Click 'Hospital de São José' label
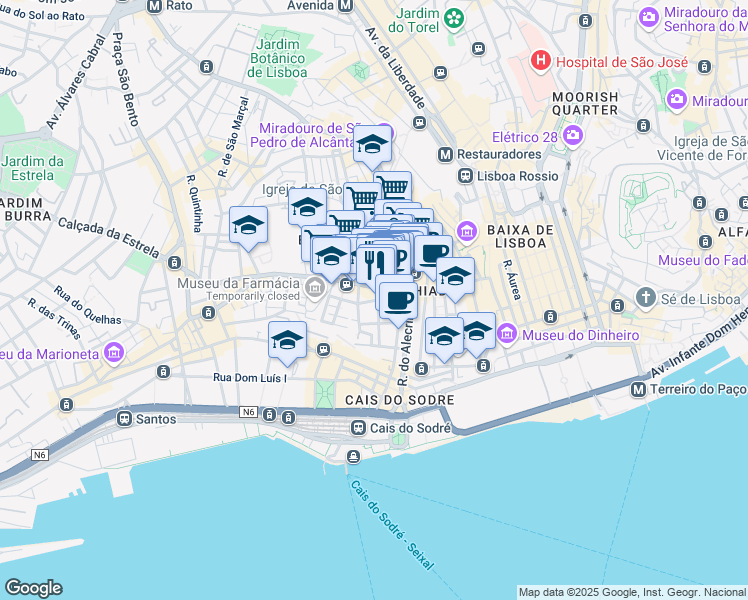748x600 pixels. coord(622,62)
